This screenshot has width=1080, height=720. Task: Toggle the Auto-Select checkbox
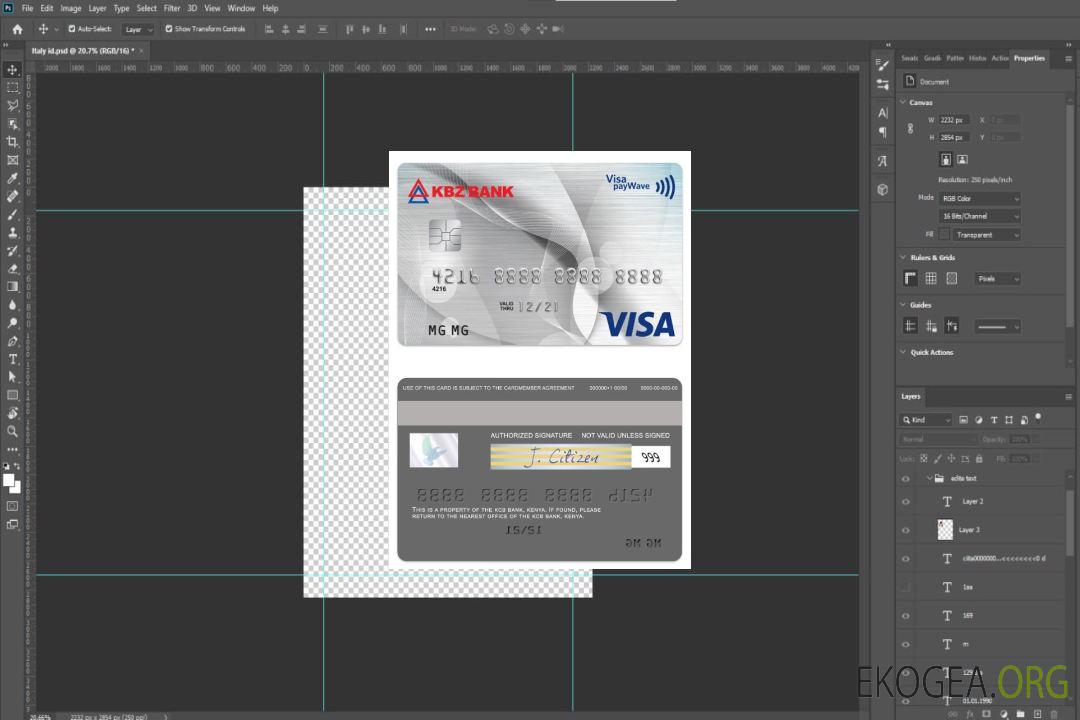click(72, 29)
